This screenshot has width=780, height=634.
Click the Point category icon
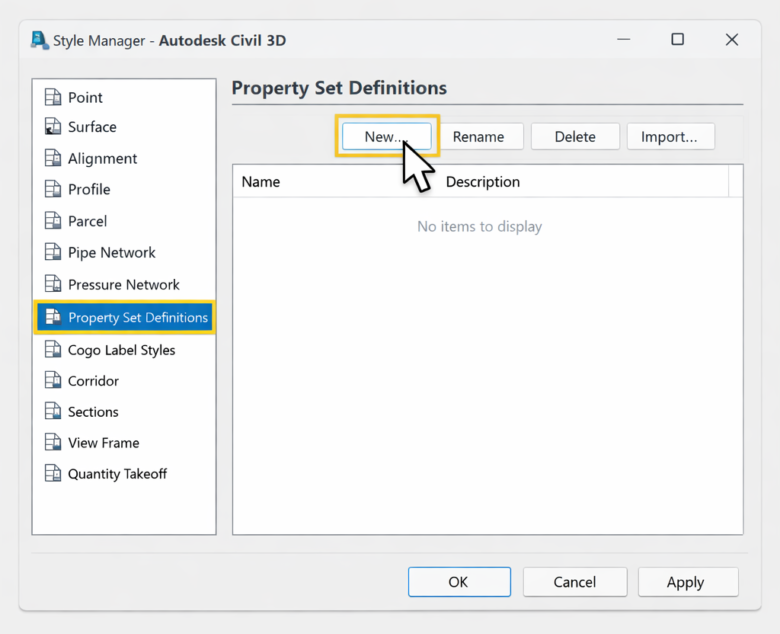pos(53,97)
